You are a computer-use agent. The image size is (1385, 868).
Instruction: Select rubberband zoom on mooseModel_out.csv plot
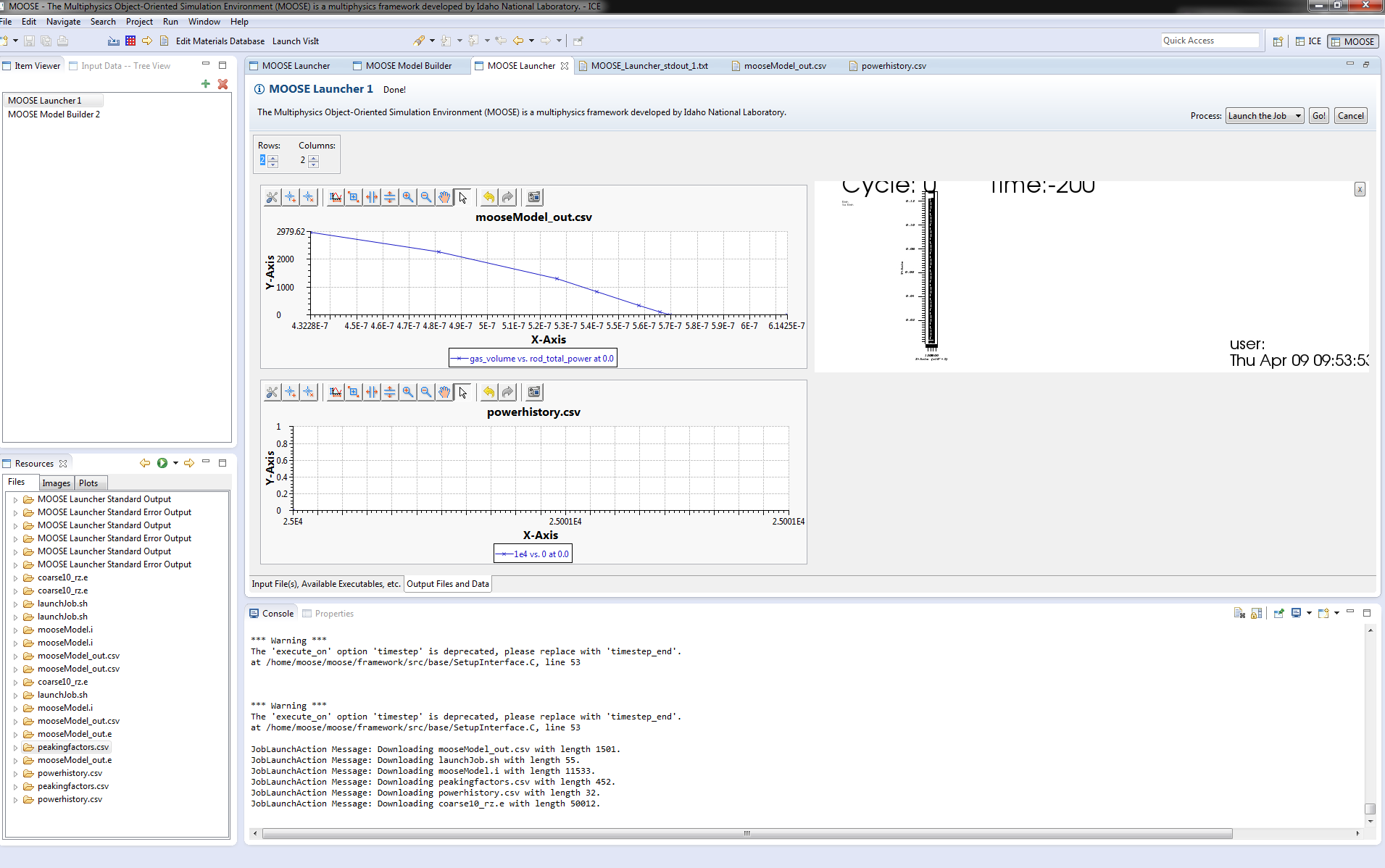(x=354, y=197)
